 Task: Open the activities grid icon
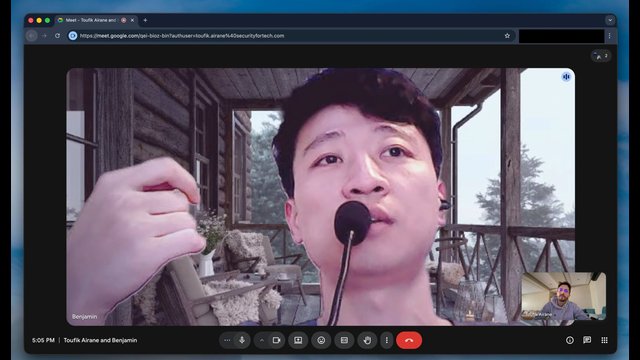point(604,340)
